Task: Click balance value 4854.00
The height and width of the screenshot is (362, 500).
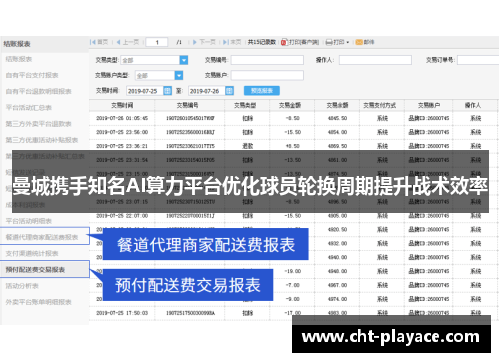Action: [x=337, y=132]
